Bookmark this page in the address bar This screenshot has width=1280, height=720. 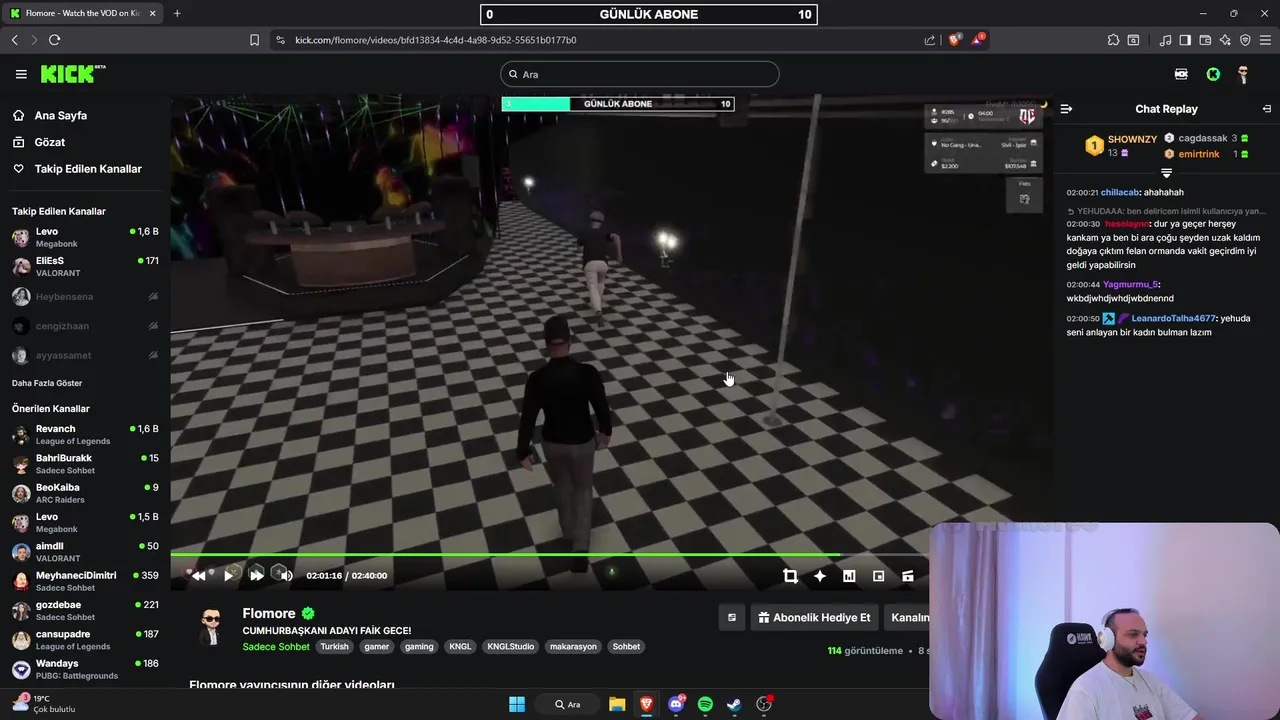coord(254,40)
